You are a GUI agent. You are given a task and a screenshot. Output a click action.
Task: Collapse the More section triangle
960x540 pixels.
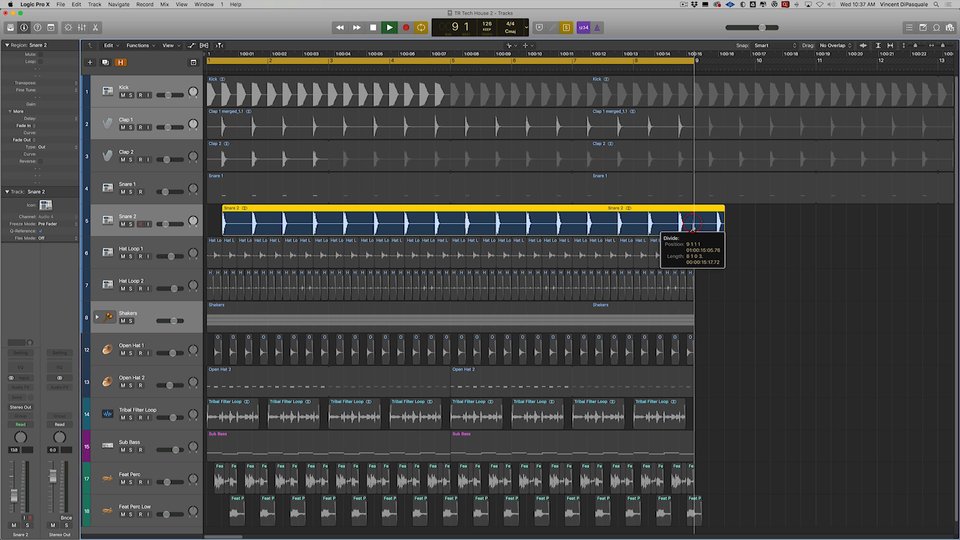[x=10, y=111]
